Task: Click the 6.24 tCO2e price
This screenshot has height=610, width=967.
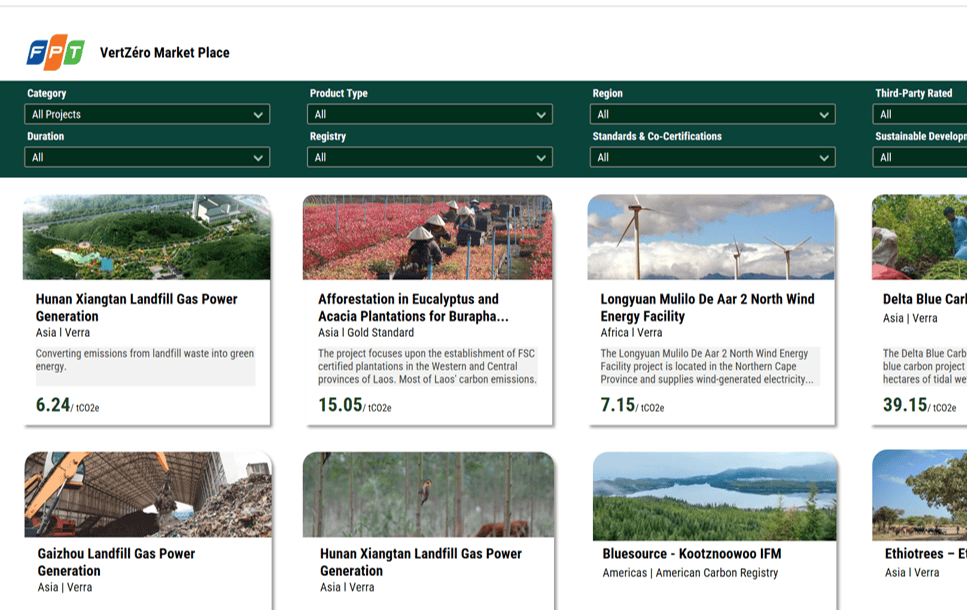Action: [53, 405]
